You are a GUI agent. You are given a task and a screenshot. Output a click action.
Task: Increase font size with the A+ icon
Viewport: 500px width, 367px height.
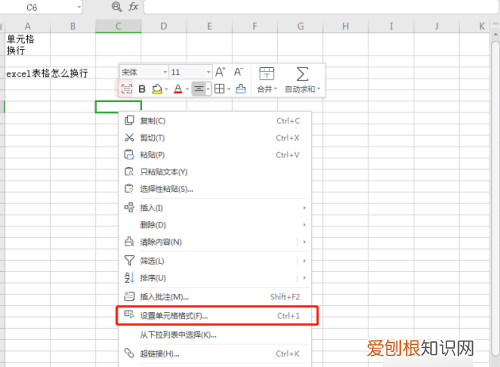pos(220,72)
